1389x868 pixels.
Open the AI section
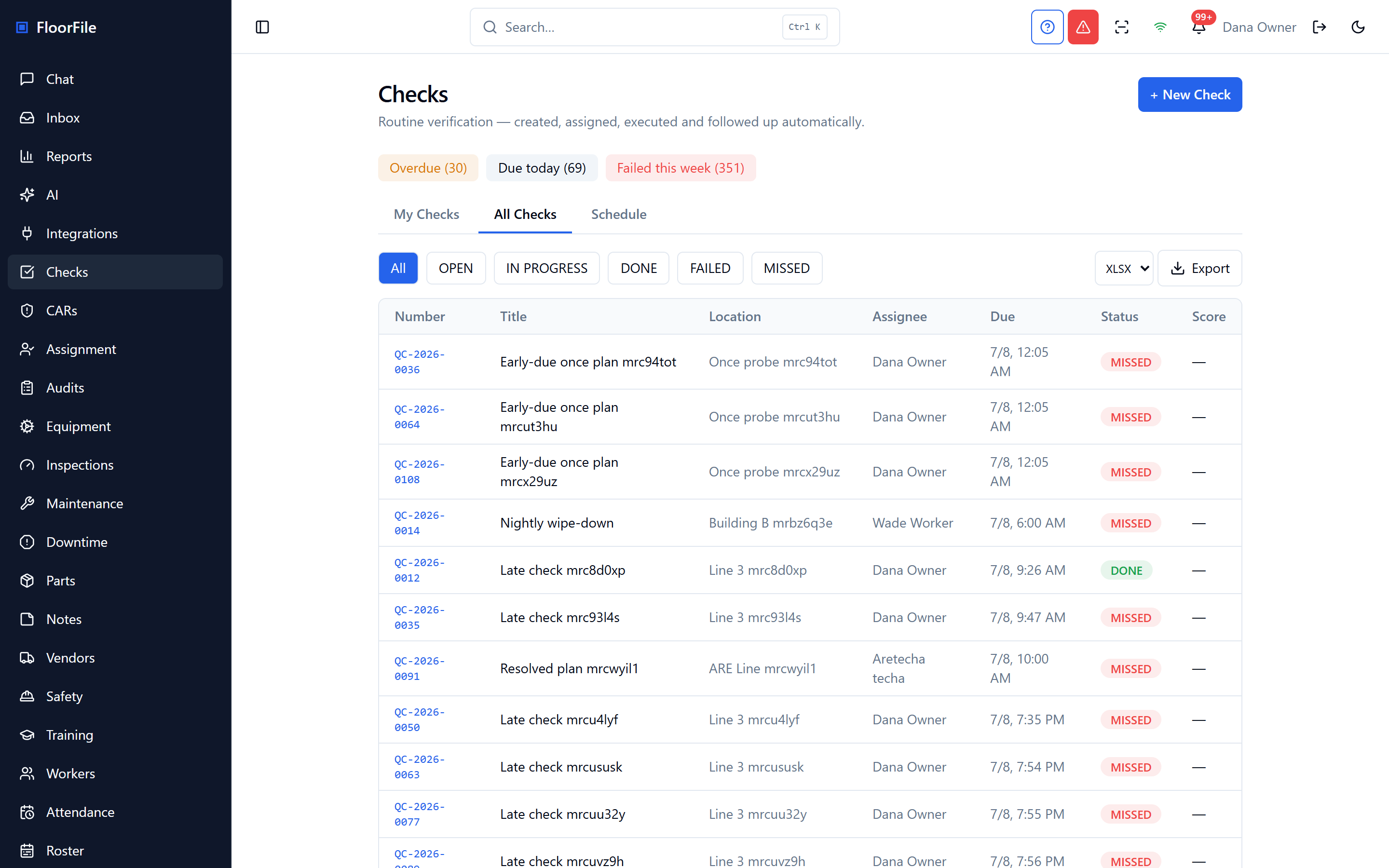click(115, 195)
